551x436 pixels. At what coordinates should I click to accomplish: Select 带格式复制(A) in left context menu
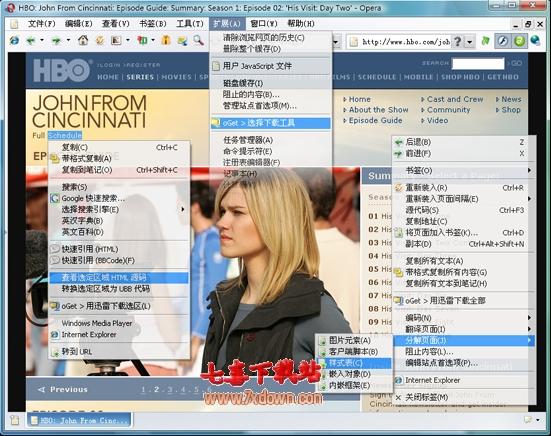(119, 158)
